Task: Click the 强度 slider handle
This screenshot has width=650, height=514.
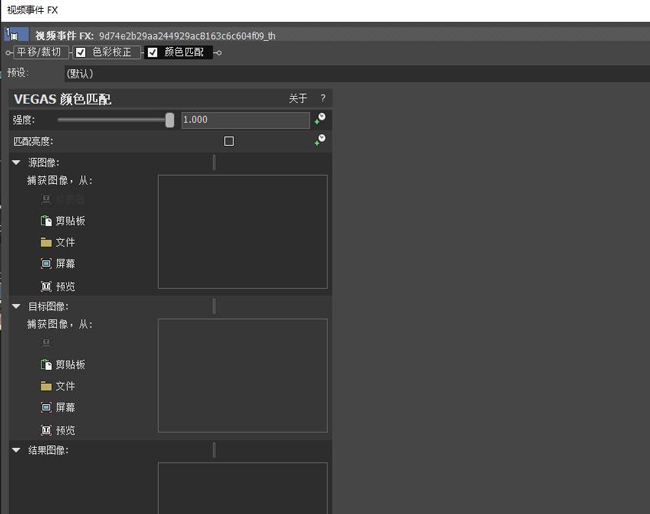Action: click(170, 120)
